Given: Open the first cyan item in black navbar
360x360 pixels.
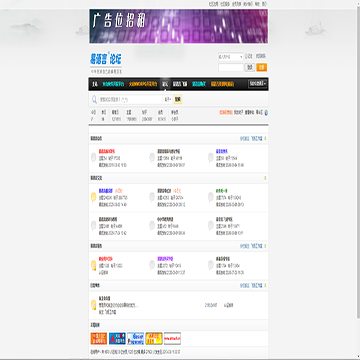Looking at the screenshot, I should coord(113,84).
